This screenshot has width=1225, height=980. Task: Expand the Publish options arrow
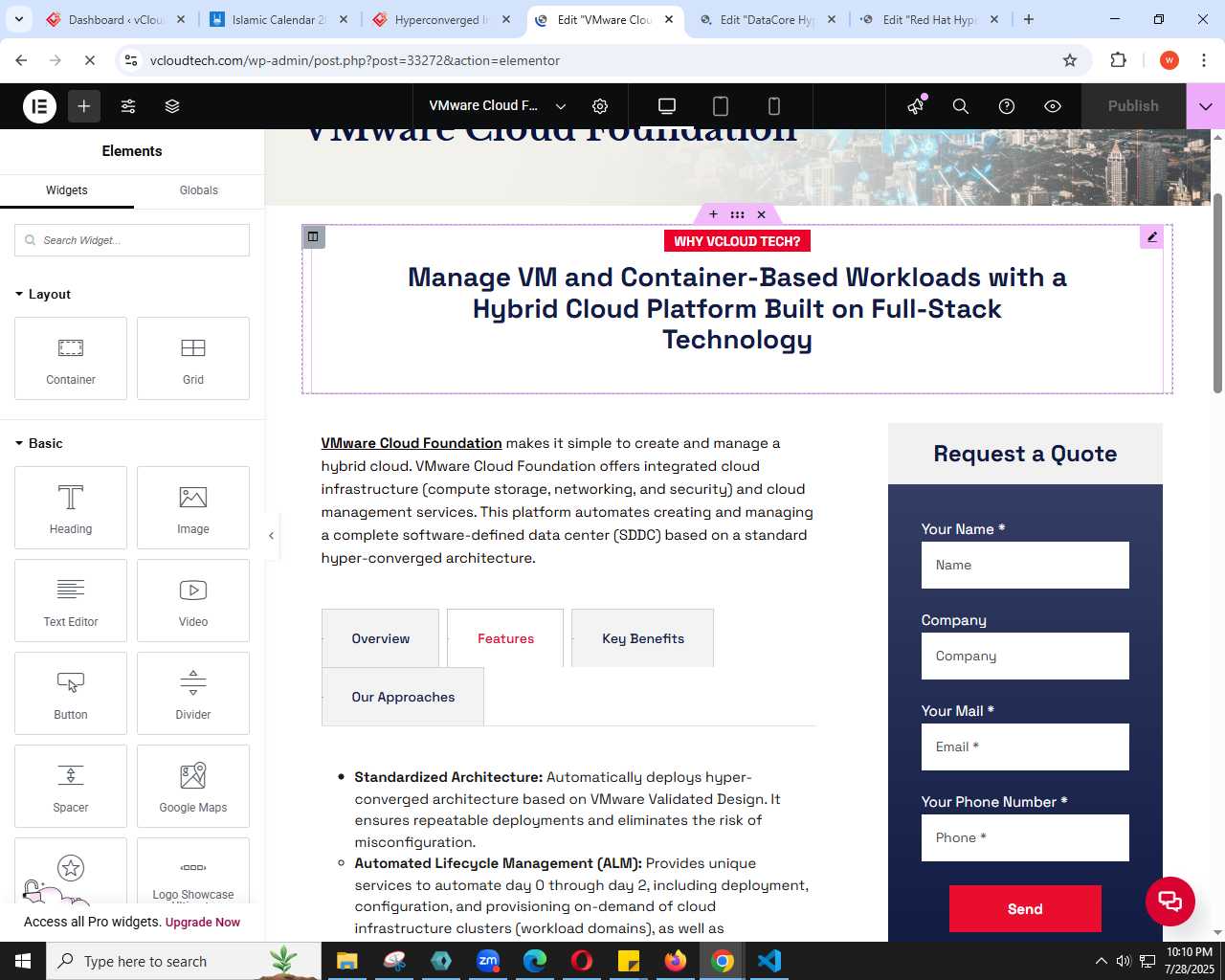pos(1206,106)
